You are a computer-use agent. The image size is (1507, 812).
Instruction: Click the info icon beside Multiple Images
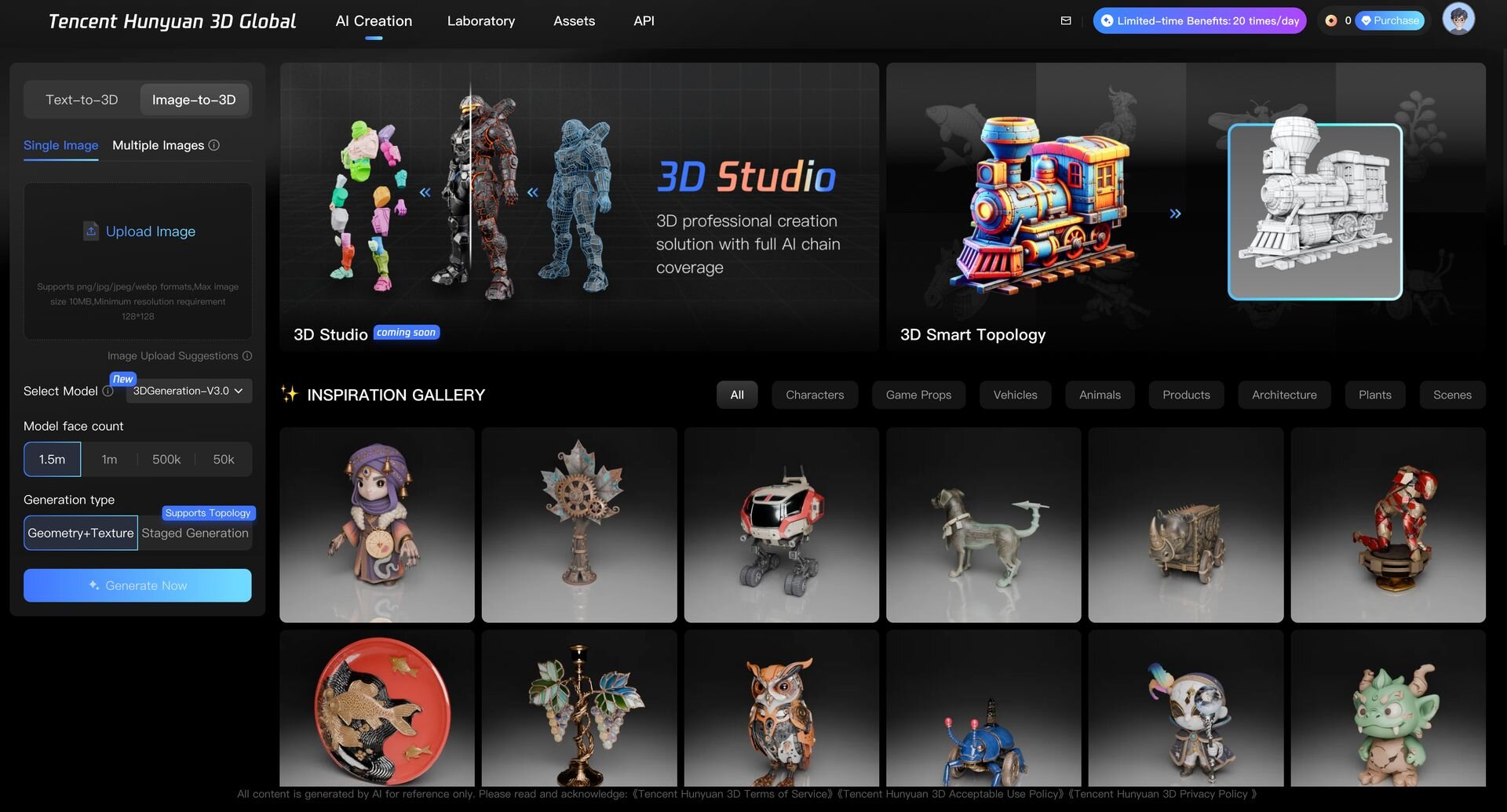click(214, 145)
